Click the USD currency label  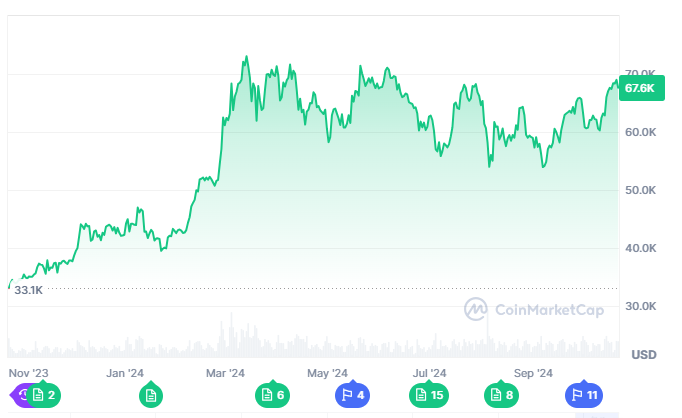[644, 355]
